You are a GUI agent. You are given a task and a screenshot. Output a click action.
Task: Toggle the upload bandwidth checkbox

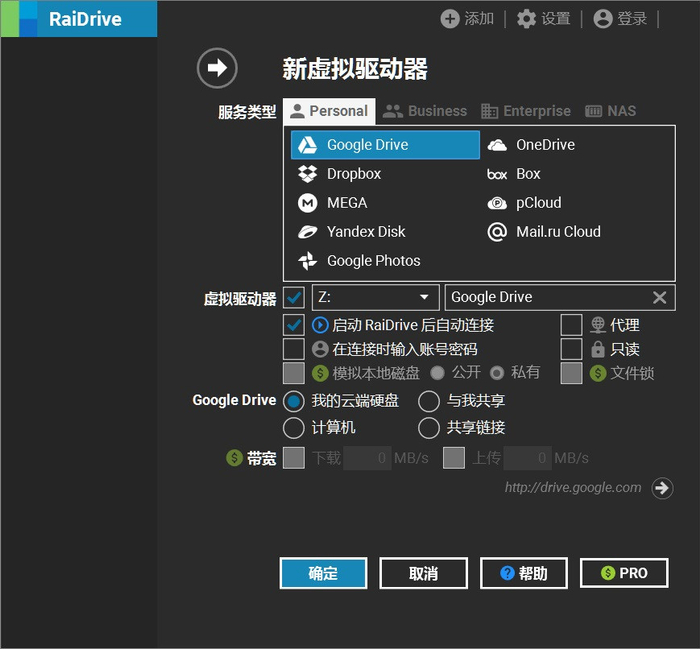[x=454, y=458]
